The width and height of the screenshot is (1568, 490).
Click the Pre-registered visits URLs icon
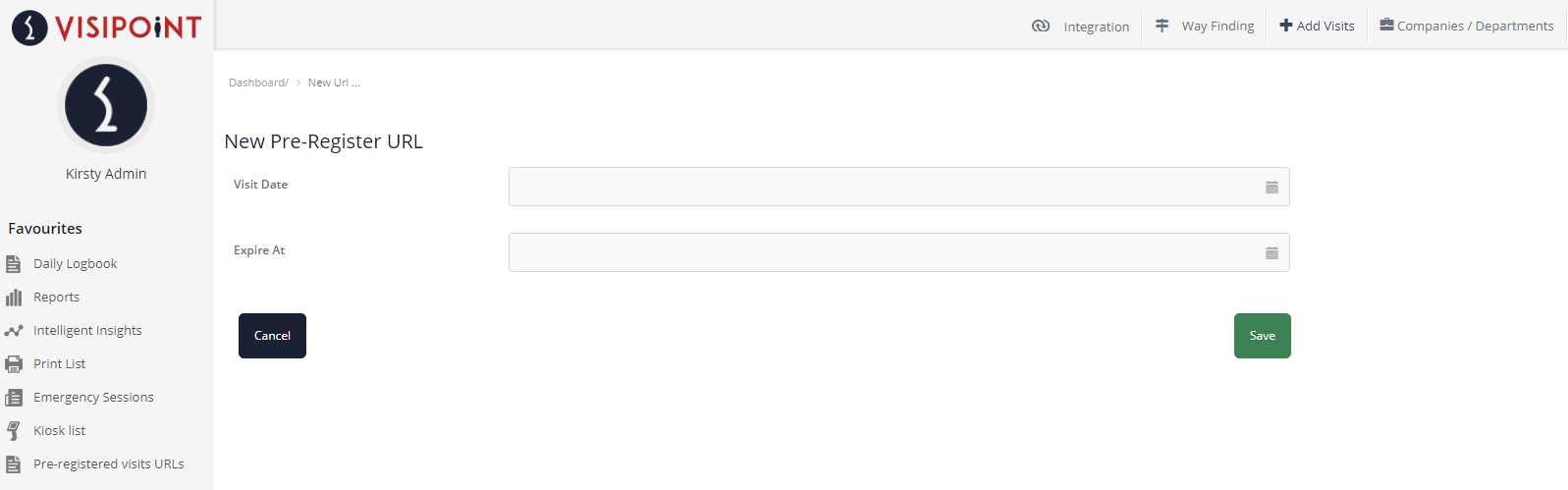click(x=14, y=464)
